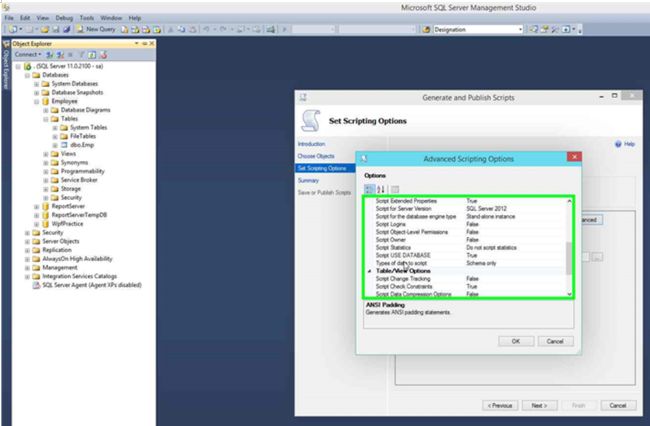Click the Save All toolbar icon
Viewport: 650px width, 426px height.
coord(66,29)
